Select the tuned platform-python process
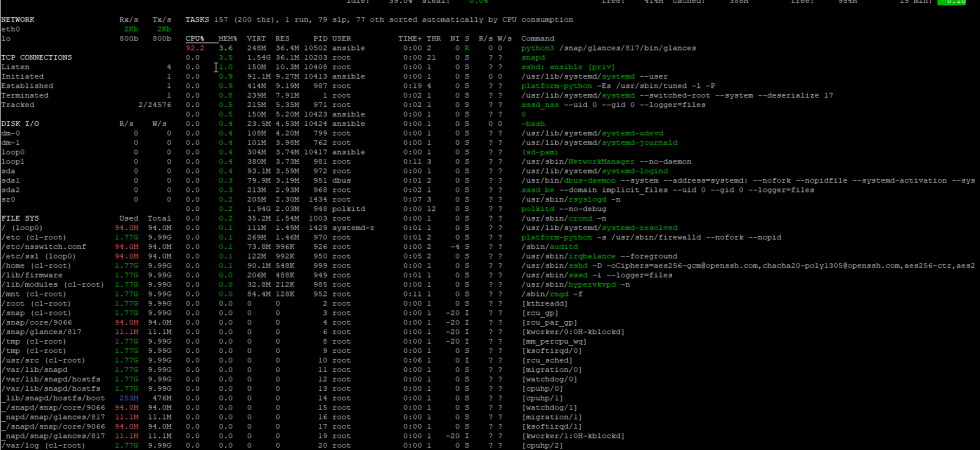The image size is (980, 450). pyautogui.click(x=618, y=86)
